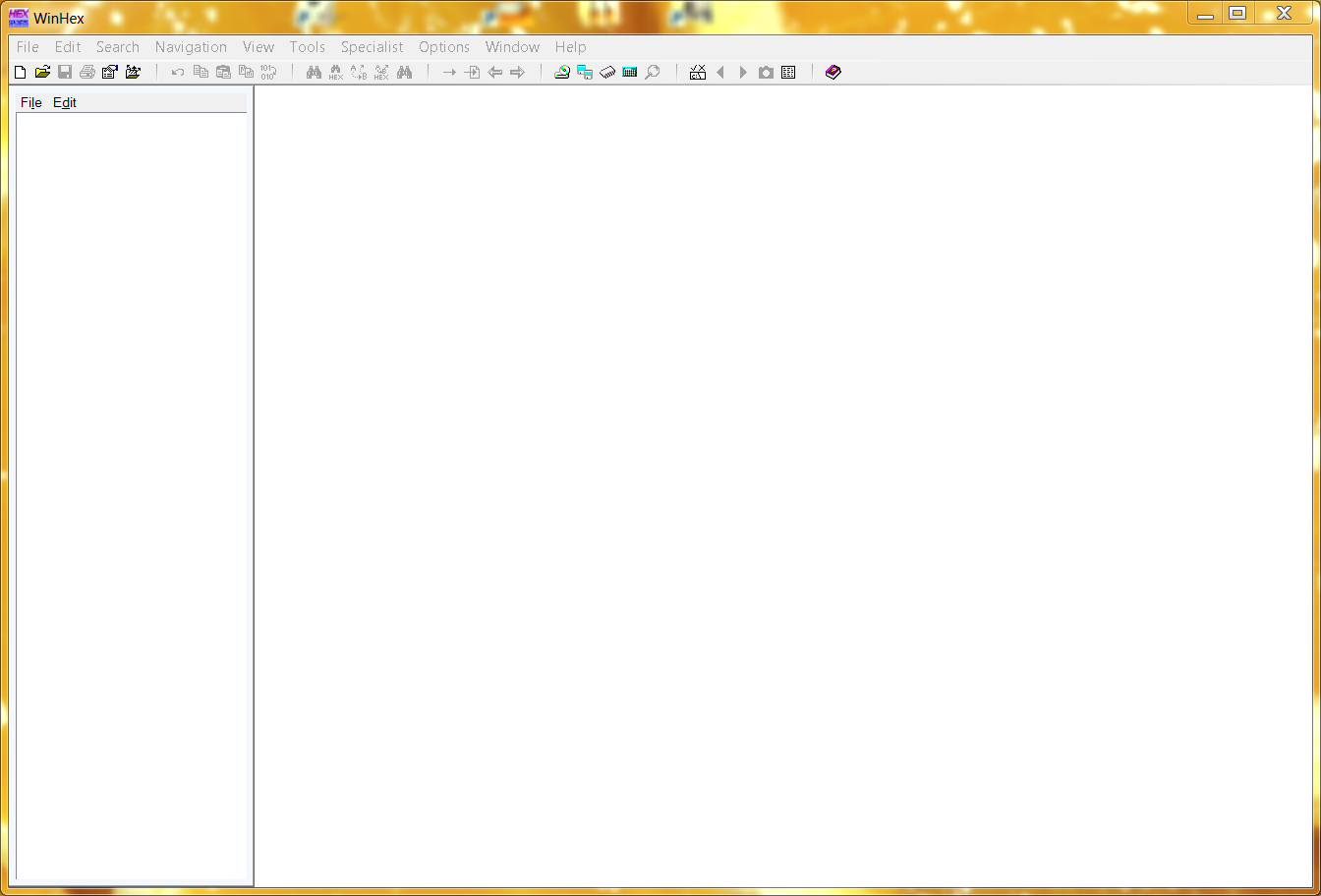Open the side panel File menu
This screenshot has width=1321, height=896.
31,102
